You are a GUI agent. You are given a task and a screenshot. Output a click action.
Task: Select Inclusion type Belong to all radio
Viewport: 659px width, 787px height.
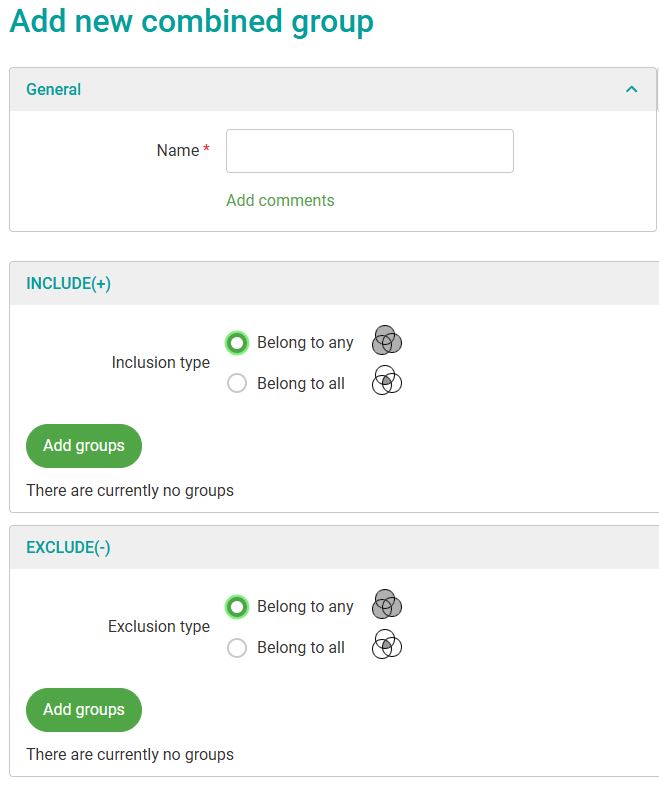[x=237, y=384]
